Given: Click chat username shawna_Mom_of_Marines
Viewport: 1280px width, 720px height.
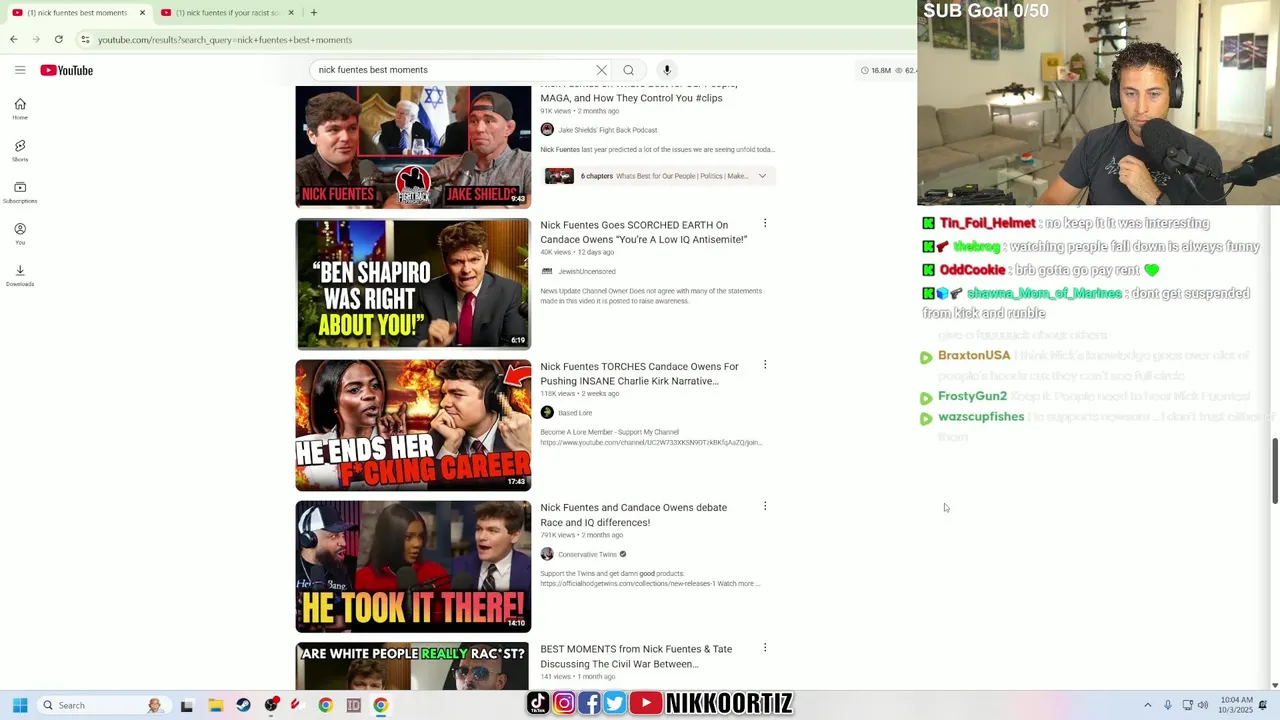Looking at the screenshot, I should point(1044,293).
